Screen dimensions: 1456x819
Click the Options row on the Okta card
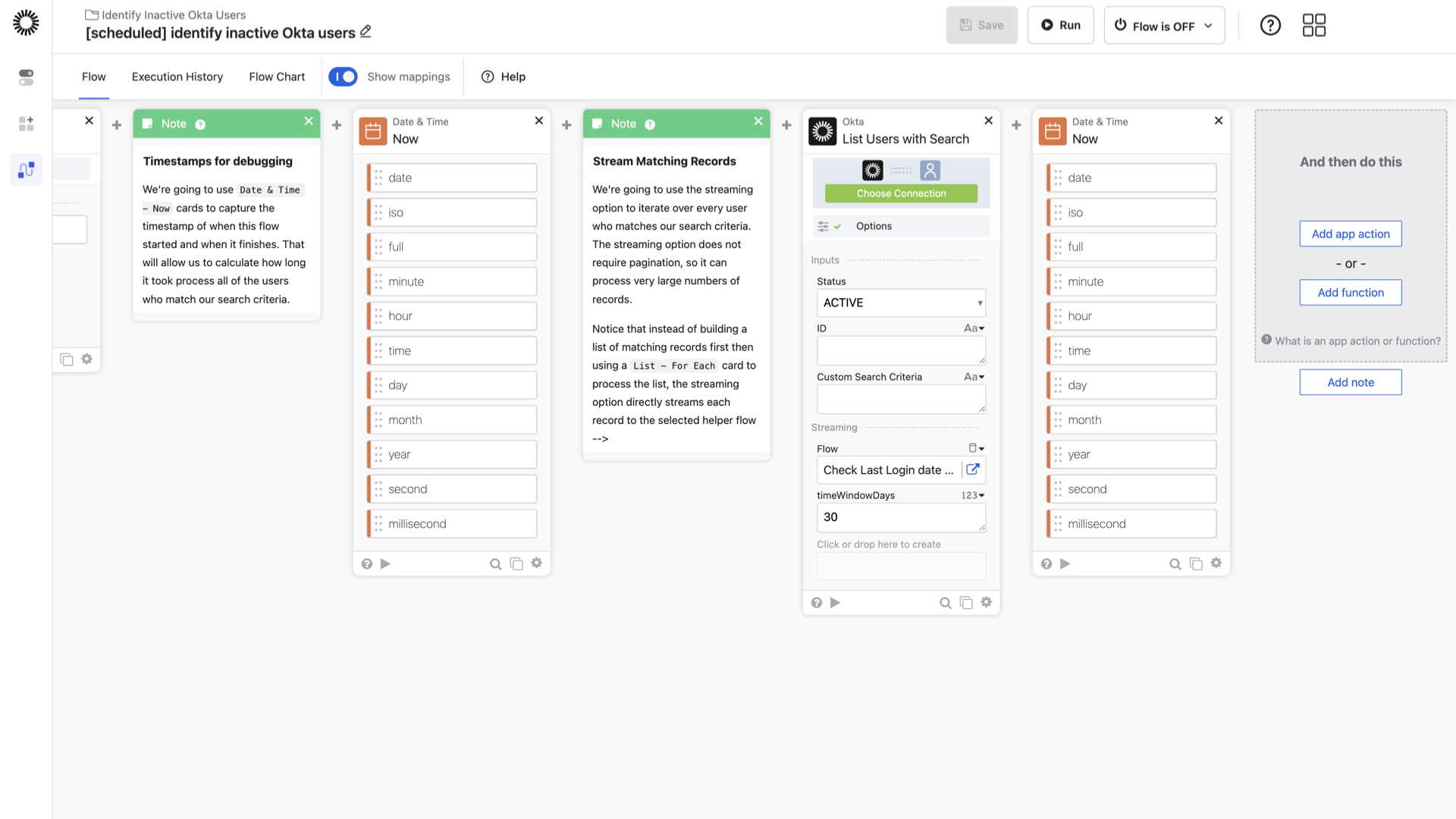[901, 225]
